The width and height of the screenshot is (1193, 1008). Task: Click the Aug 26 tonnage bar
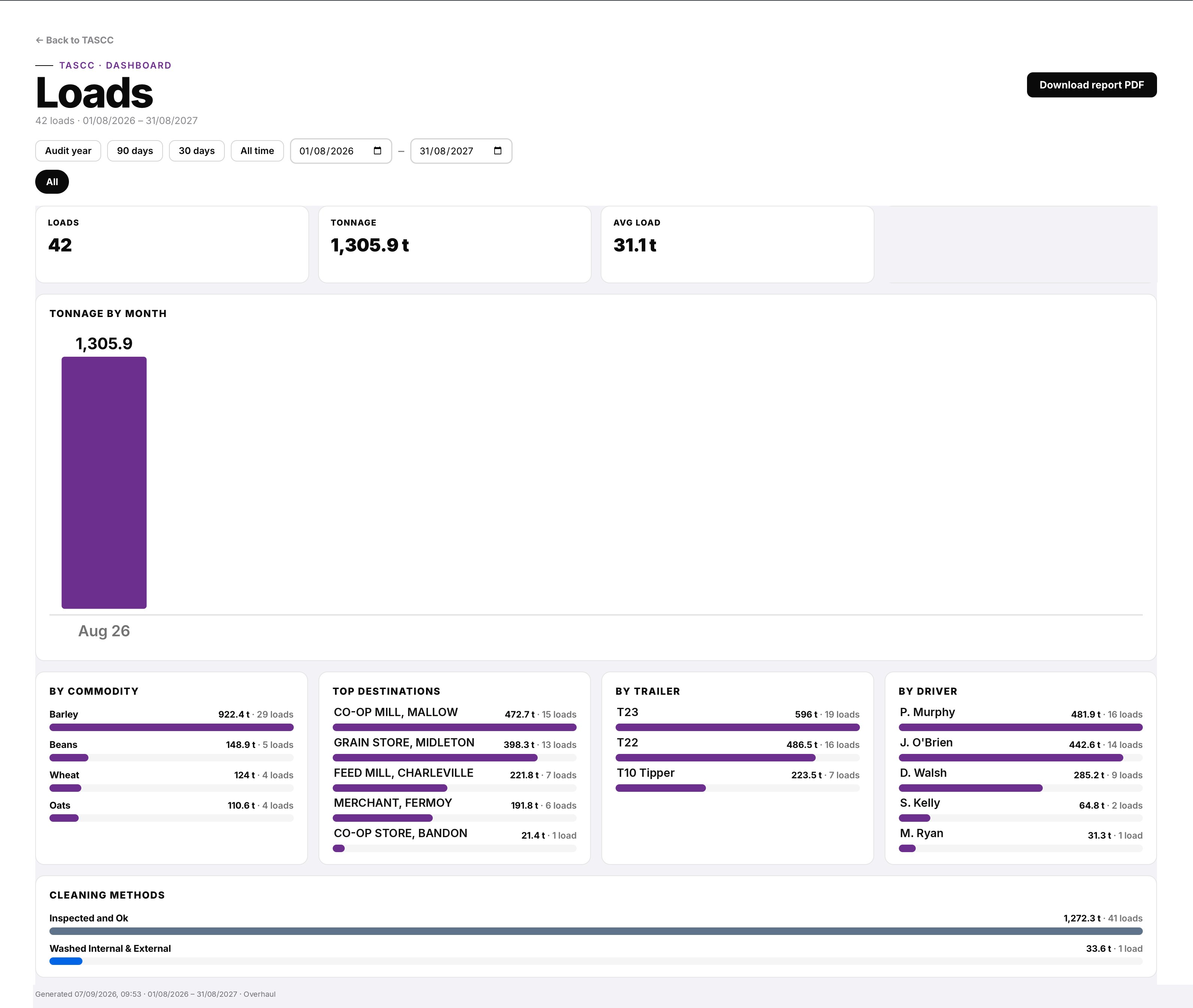104,483
